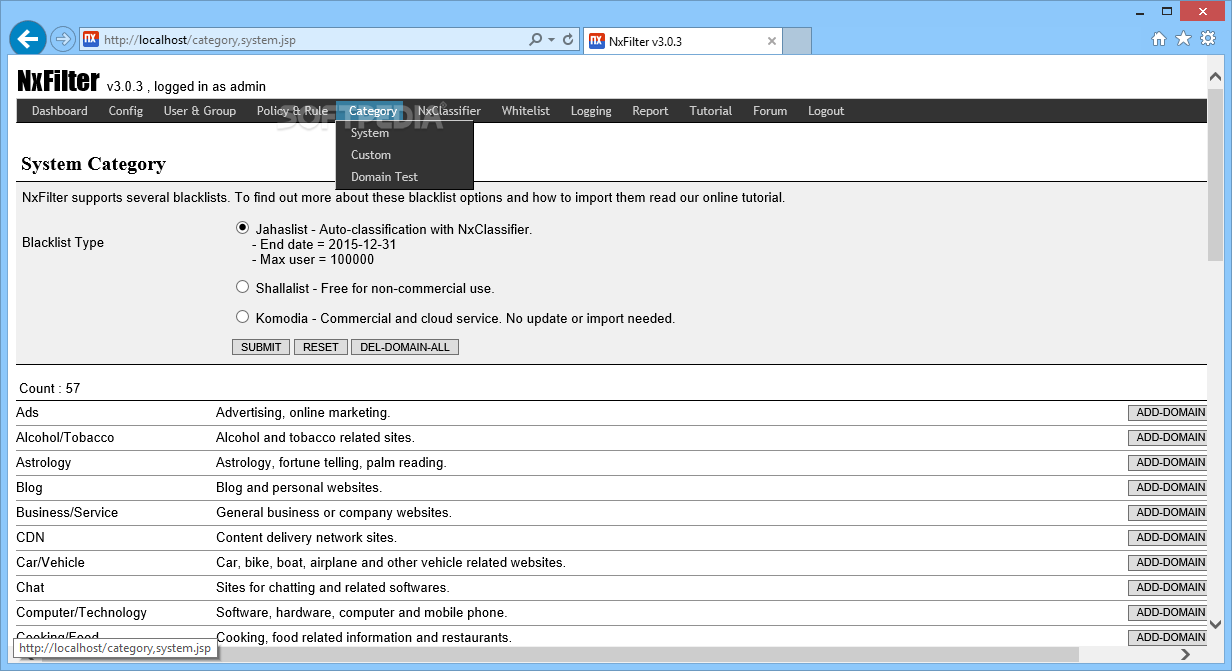
Task: Click the 'Astrology' category name
Action: (x=44, y=463)
